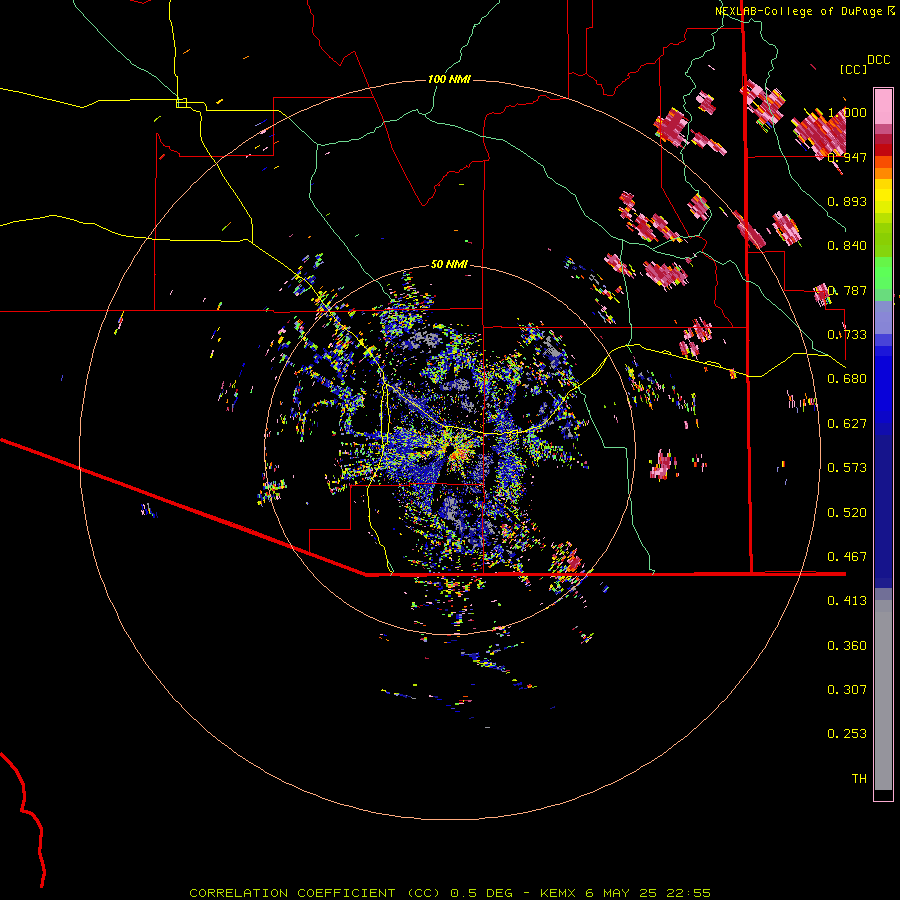
Task: Click the 0.360 legend value
Action: (x=847, y=645)
